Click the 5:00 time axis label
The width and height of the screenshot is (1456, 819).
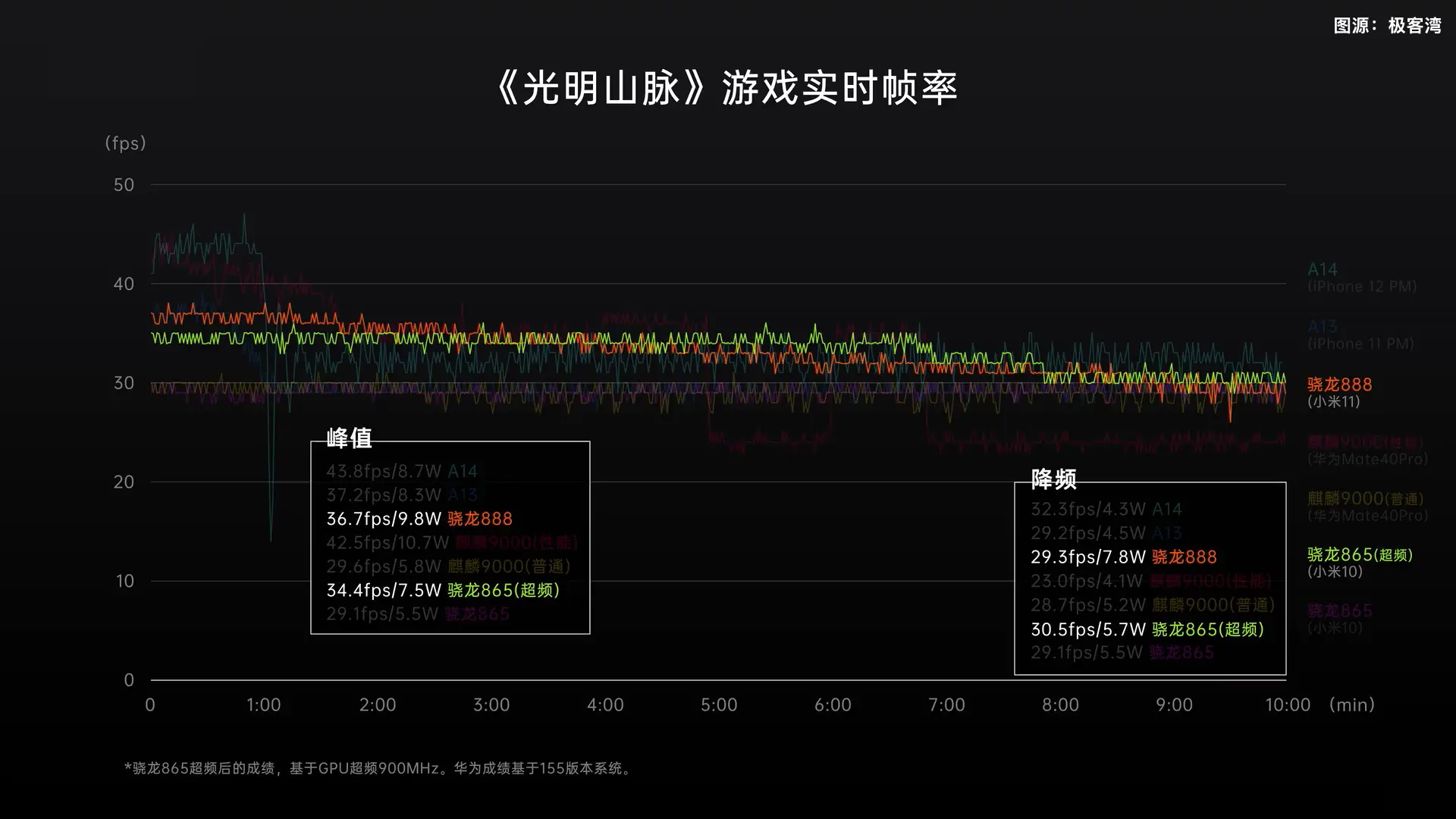point(719,704)
